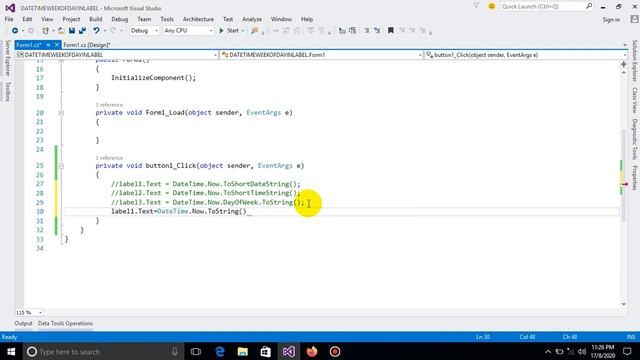640x360 pixels.
Task: Open the View menu
Action: [47, 19]
